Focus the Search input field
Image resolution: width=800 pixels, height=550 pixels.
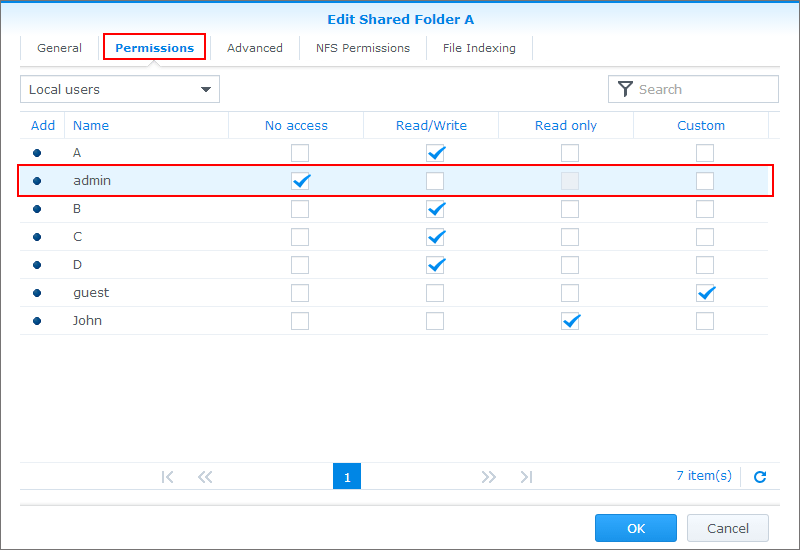693,89
